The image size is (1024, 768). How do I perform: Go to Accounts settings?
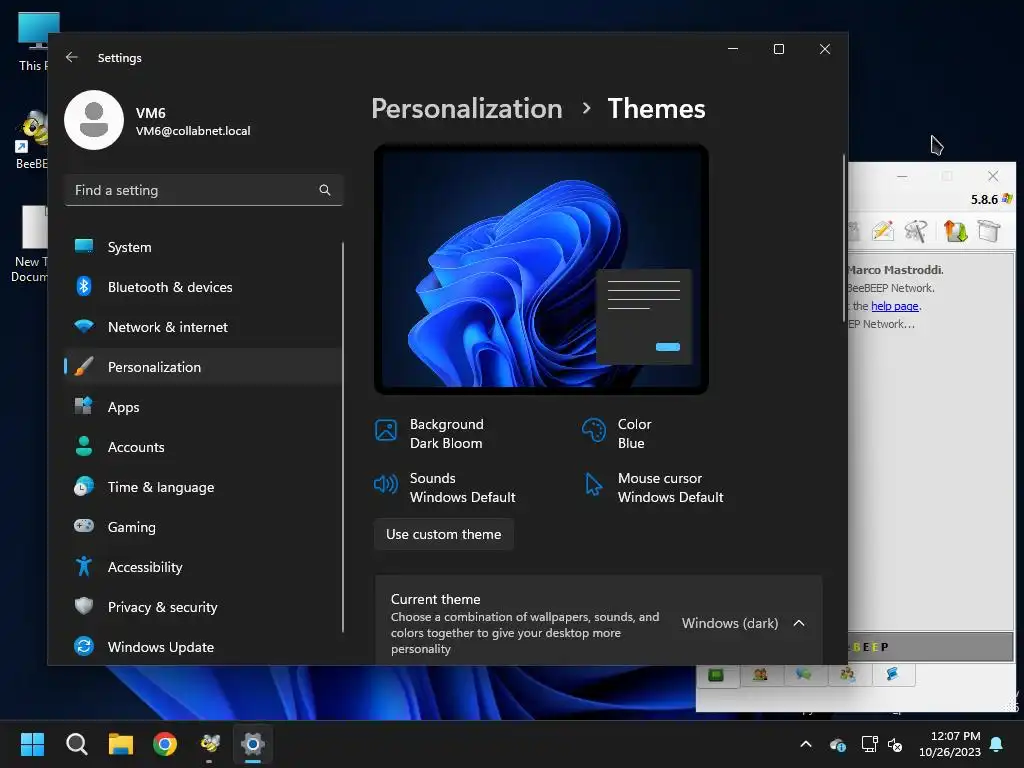(204, 447)
